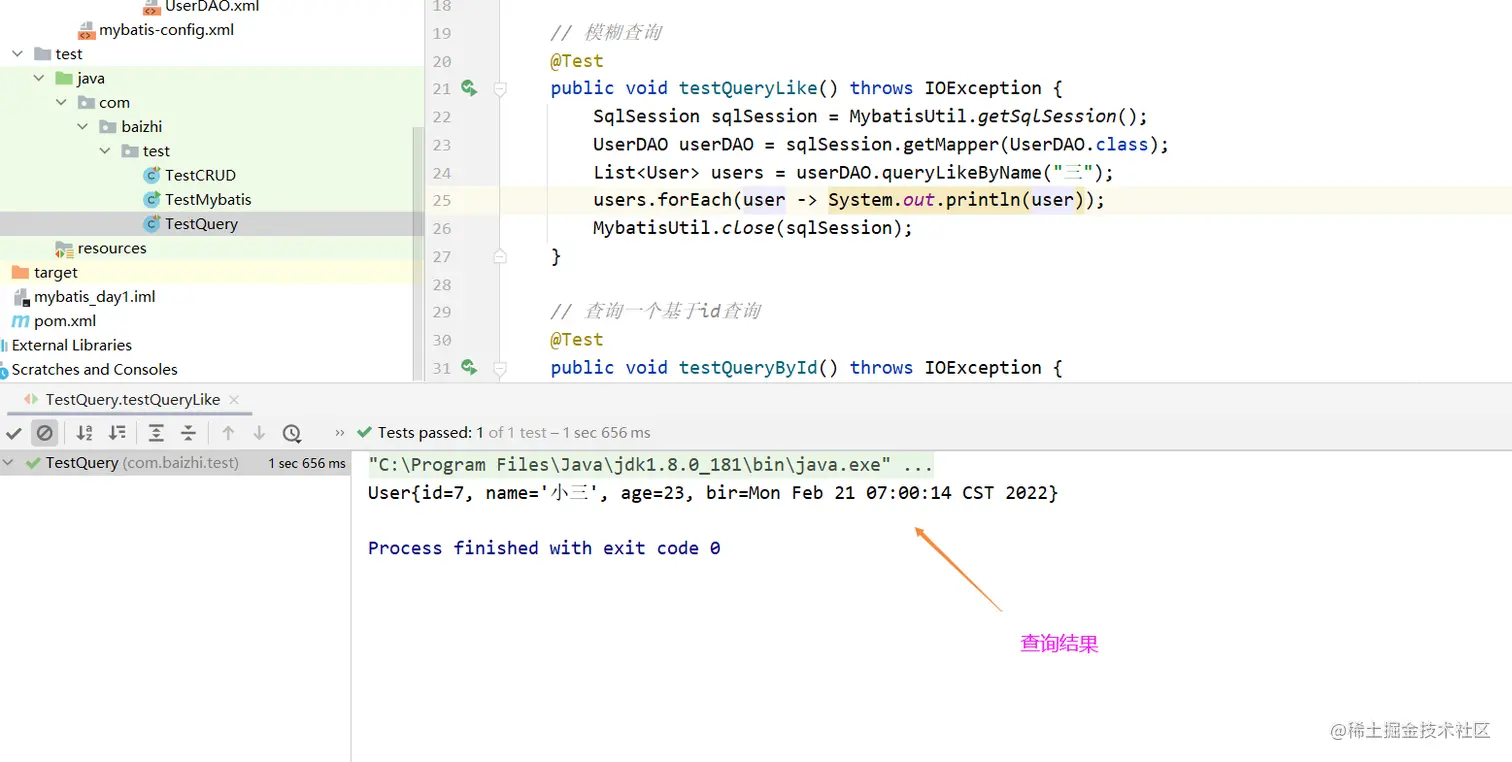The width and height of the screenshot is (1512, 762).
Task: Collapse the TestQuery test result node
Action: coord(10,463)
